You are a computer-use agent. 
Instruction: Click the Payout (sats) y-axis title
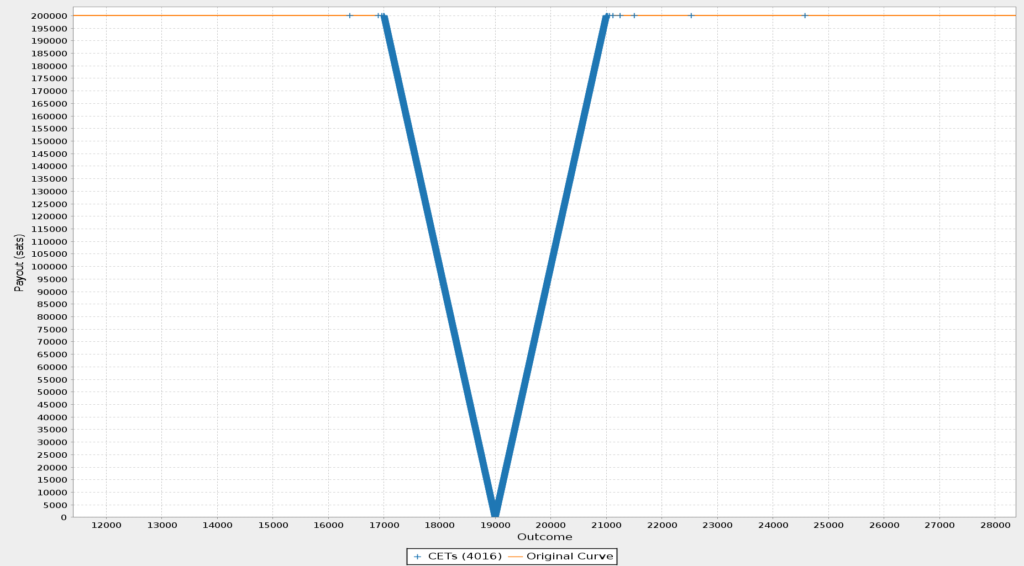20,263
